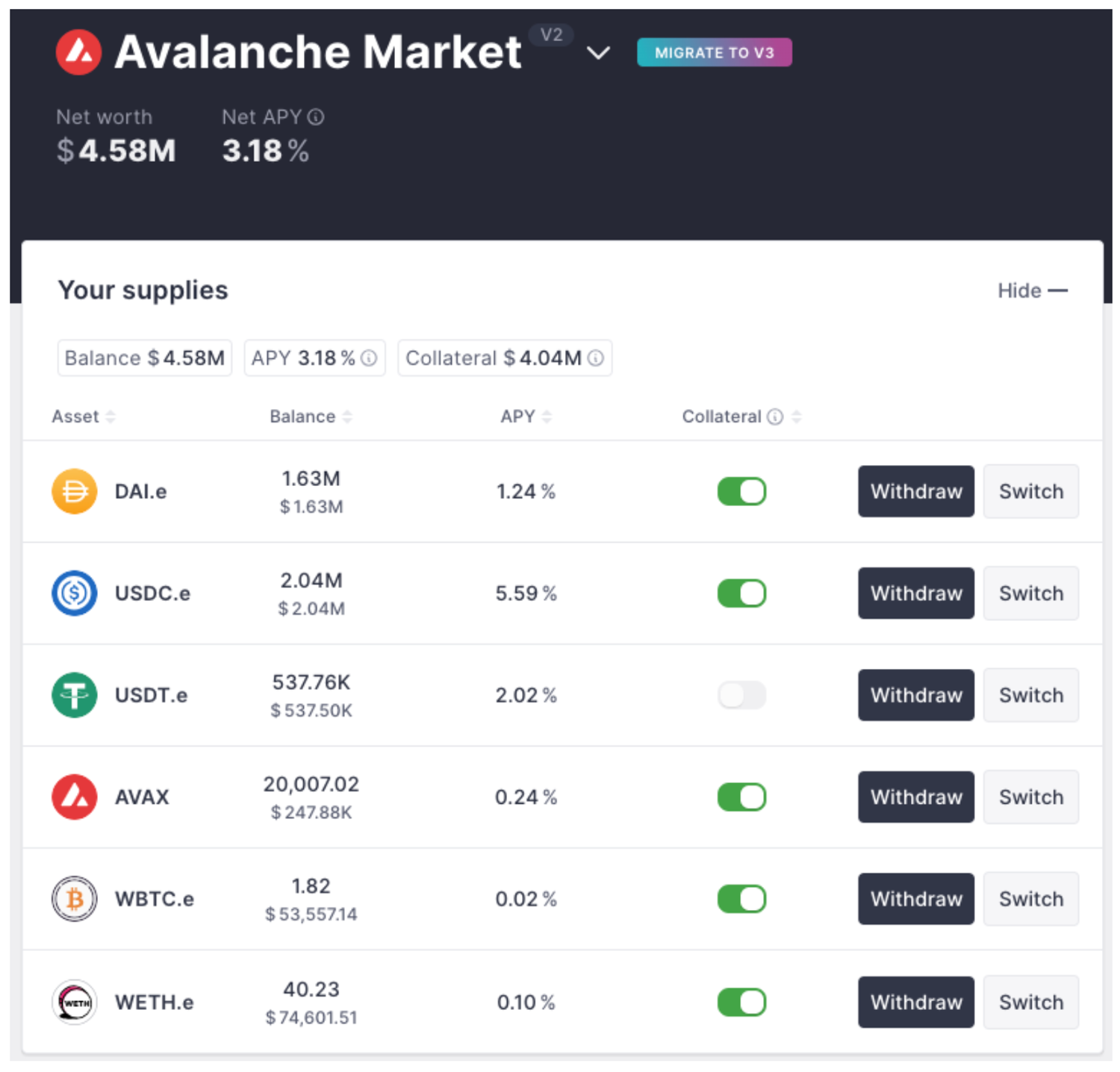This screenshot has width=1120, height=1072.
Task: Click info icon beside Collateral $4.04M
Action: click(x=595, y=358)
